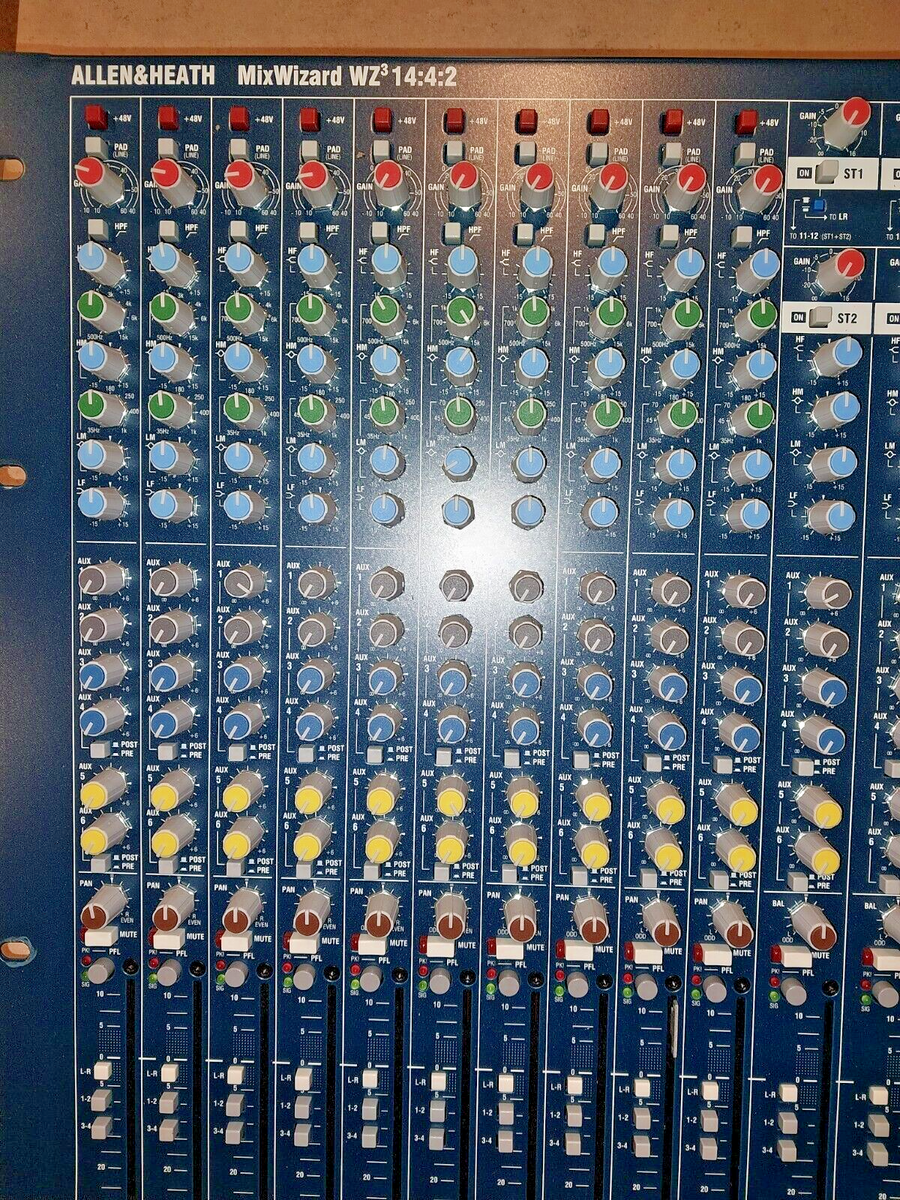Image resolution: width=900 pixels, height=1200 pixels.
Task: Toggle the +48V button on fourth channel
Action: [309, 119]
